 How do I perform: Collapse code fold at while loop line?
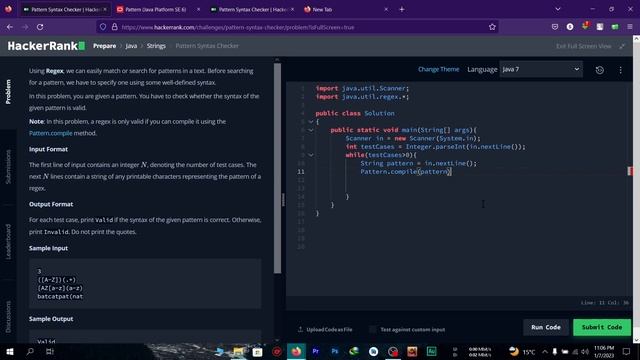pos(311,155)
